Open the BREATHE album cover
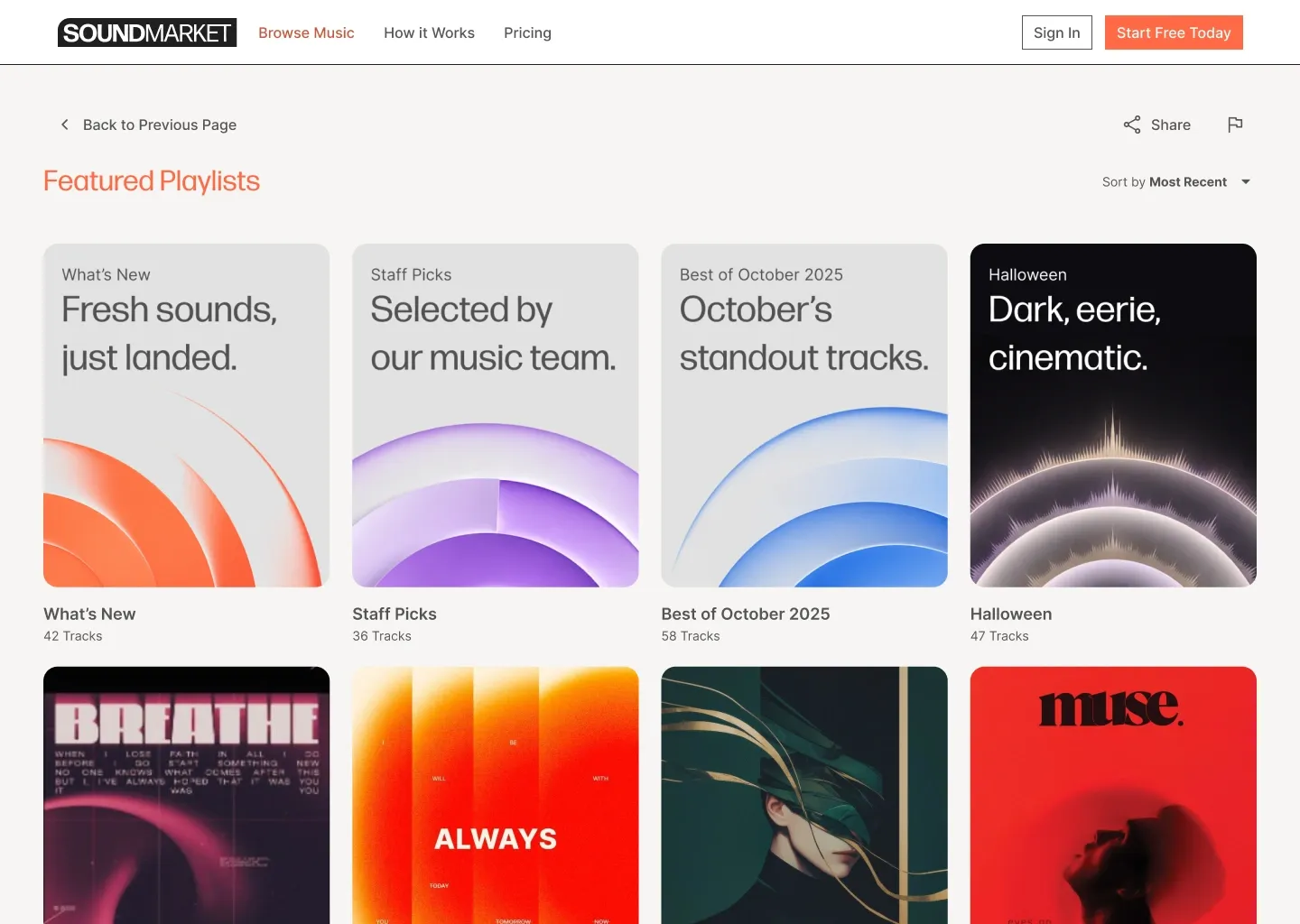Screen dimensions: 1300x924 pyautogui.click(x=187, y=795)
